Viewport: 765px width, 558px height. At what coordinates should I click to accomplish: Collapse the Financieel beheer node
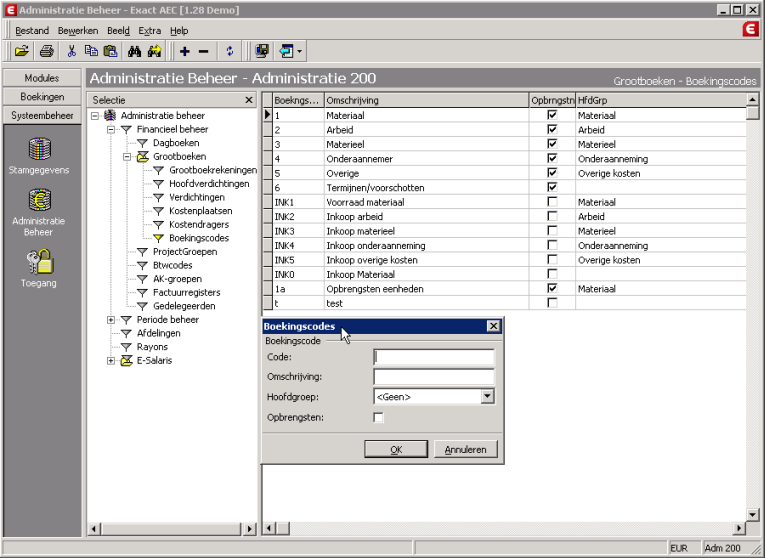pyautogui.click(x=111, y=129)
